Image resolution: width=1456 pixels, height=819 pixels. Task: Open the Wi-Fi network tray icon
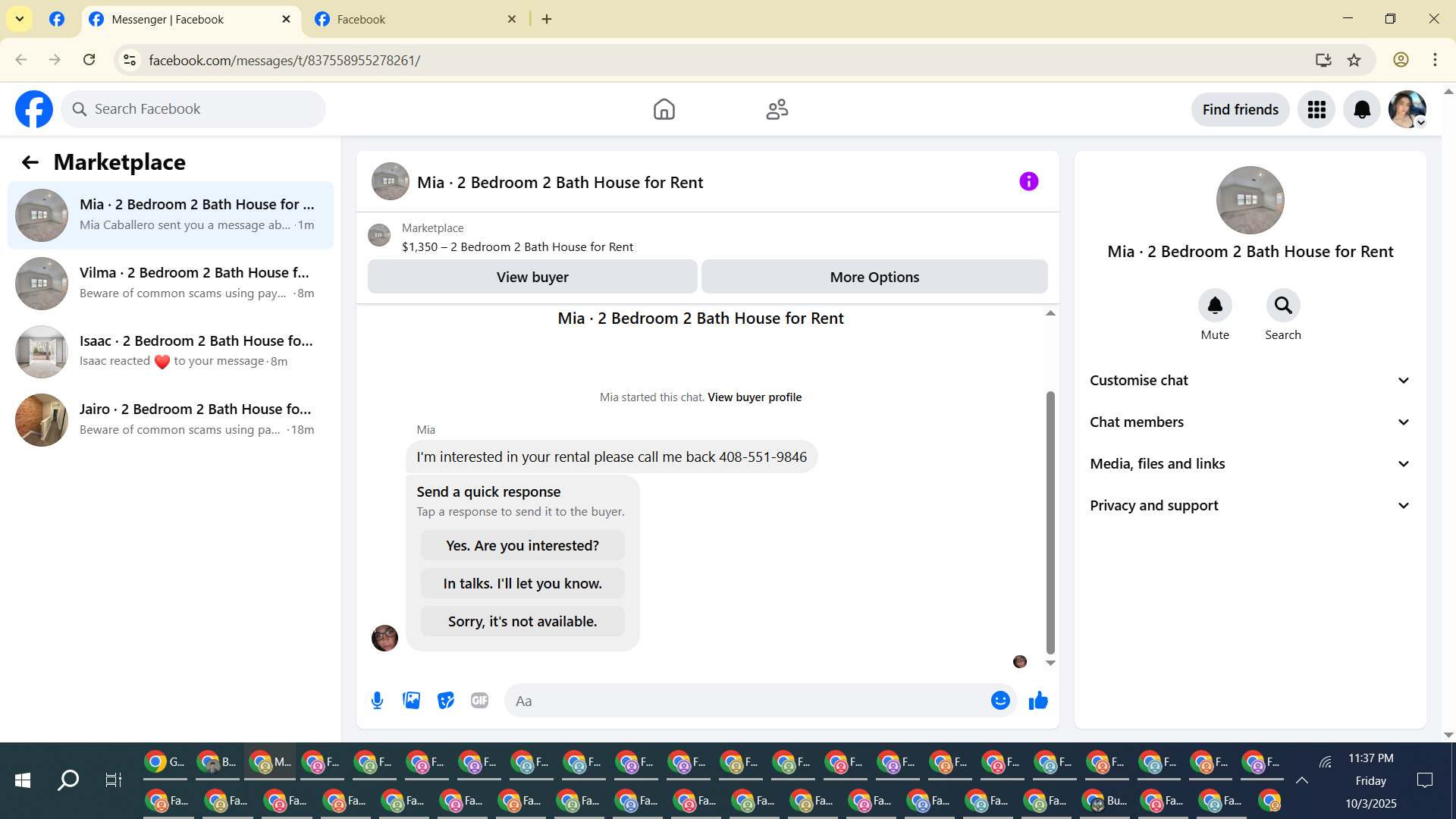pyautogui.click(x=1326, y=761)
